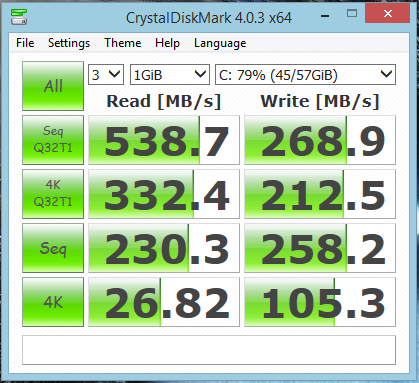Maximize the CrystalDiskMark window
419x383 pixels.
(352, 14)
